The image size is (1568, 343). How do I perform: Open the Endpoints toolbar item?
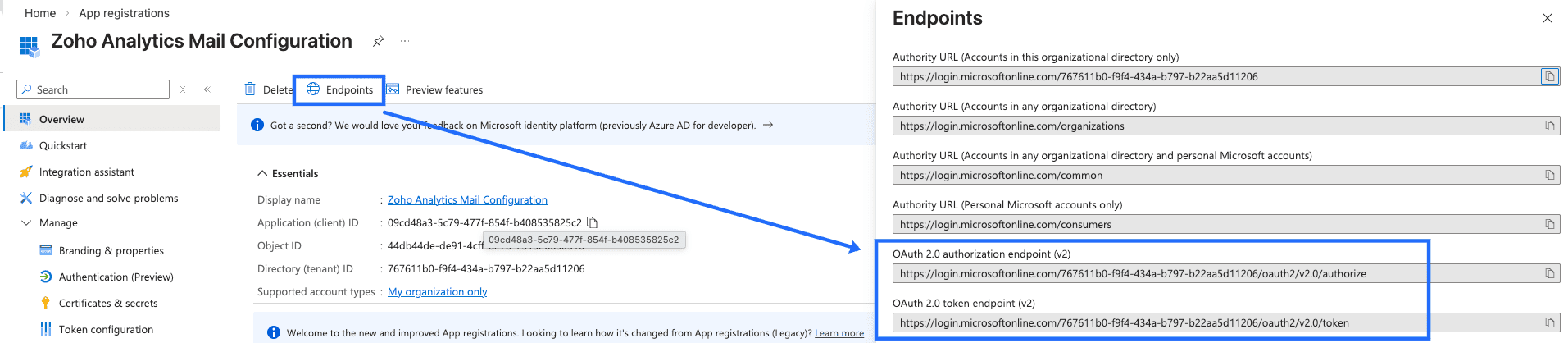coord(339,89)
